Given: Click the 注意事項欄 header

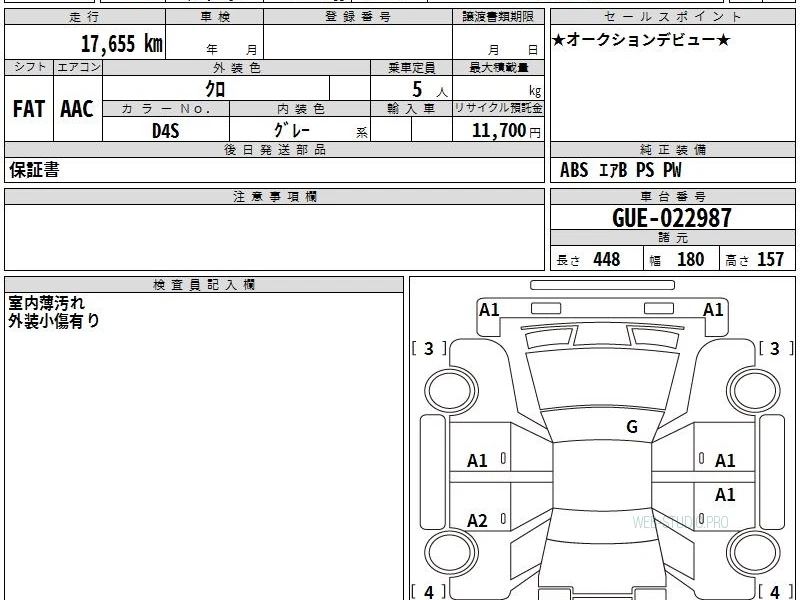Looking at the screenshot, I should coord(274,196).
